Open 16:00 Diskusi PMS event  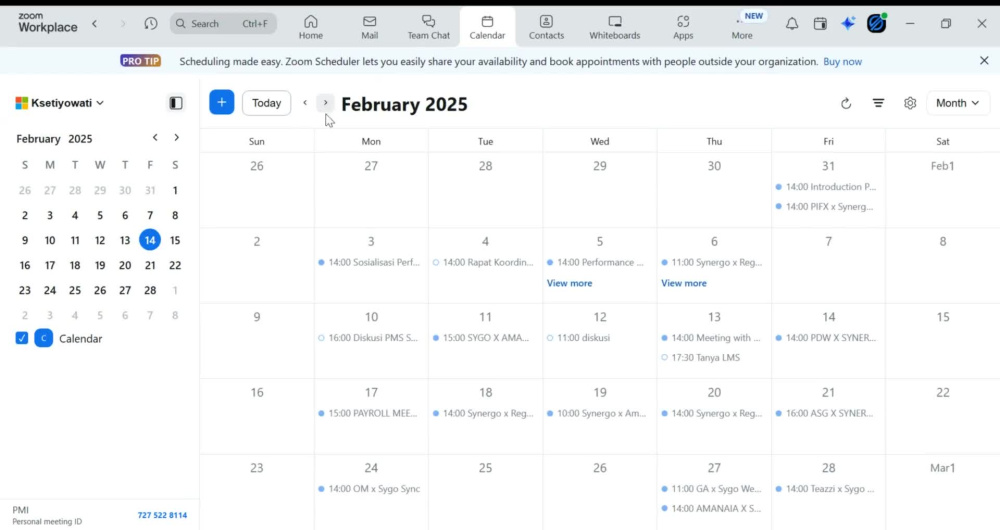[x=370, y=338]
